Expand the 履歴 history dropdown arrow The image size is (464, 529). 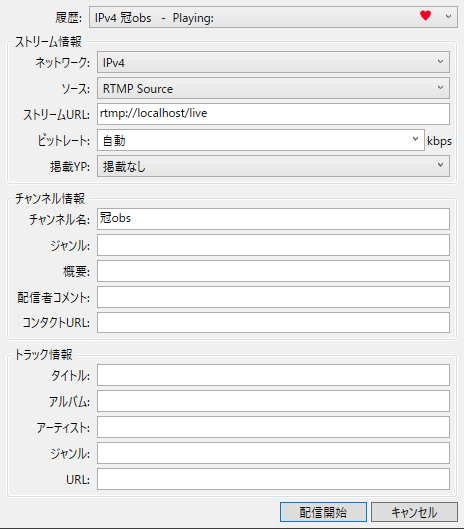coord(448,16)
